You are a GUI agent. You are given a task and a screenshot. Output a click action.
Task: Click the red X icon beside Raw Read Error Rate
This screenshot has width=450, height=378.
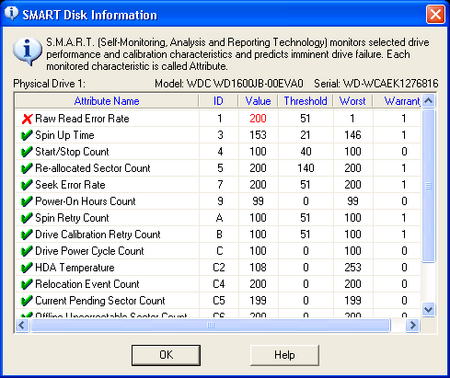coord(27,119)
